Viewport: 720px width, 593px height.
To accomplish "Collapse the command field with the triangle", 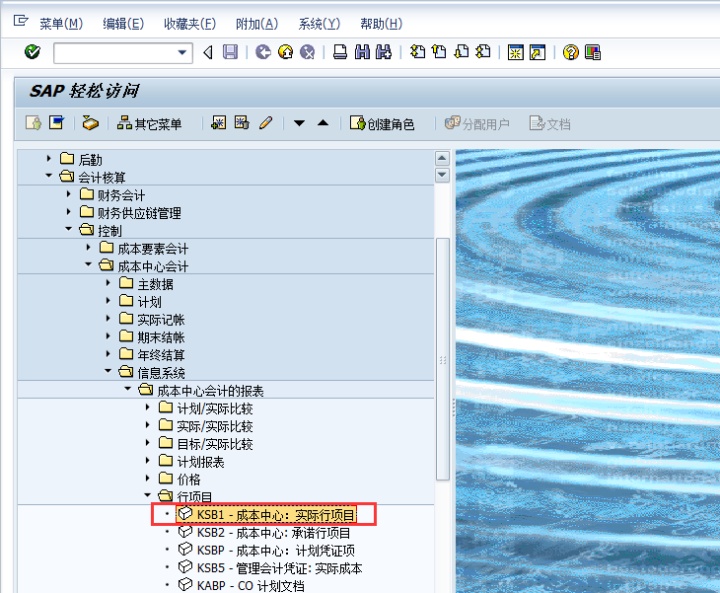I will [x=208, y=52].
